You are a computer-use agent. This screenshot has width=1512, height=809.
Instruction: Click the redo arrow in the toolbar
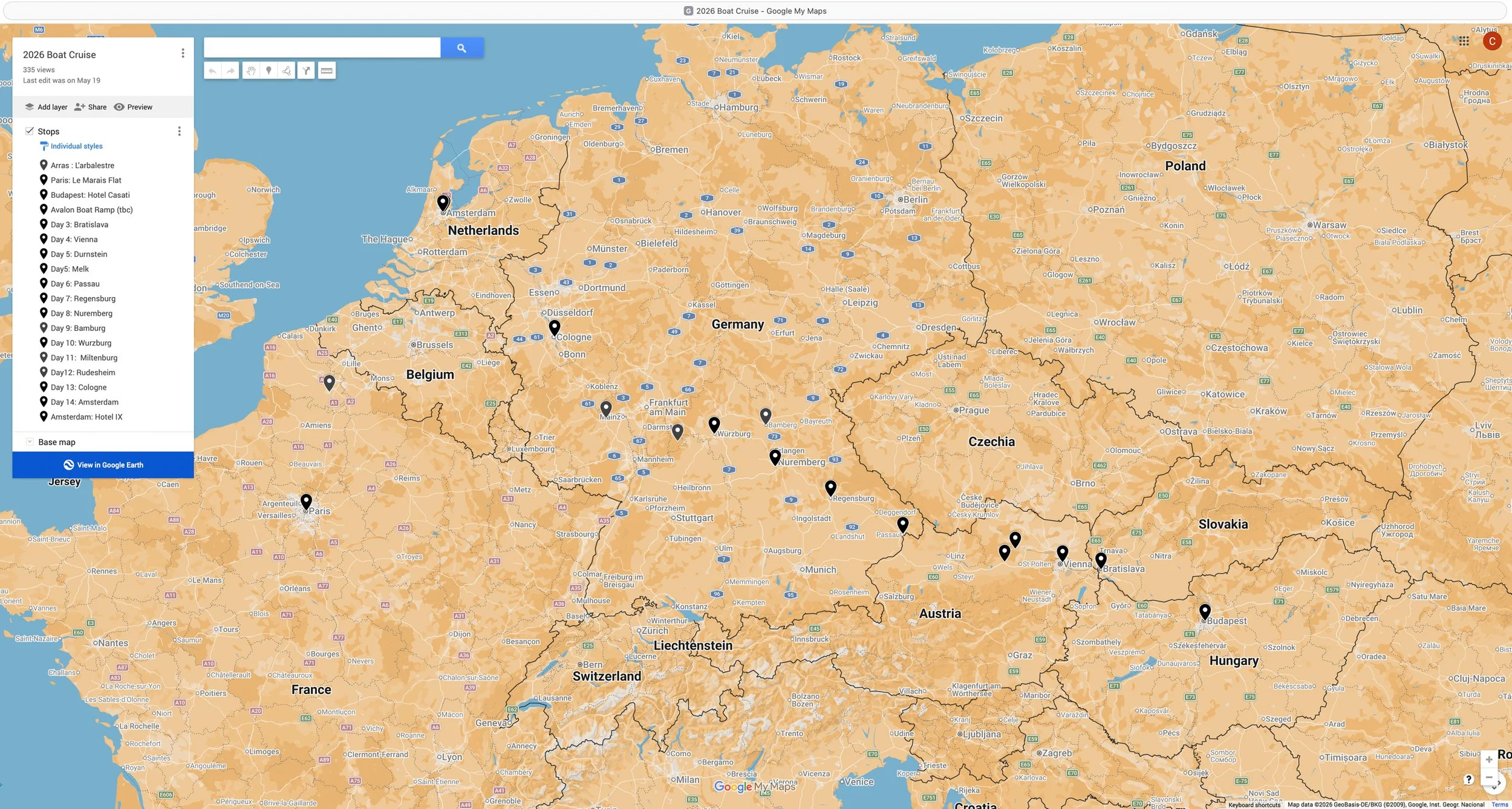click(x=230, y=71)
